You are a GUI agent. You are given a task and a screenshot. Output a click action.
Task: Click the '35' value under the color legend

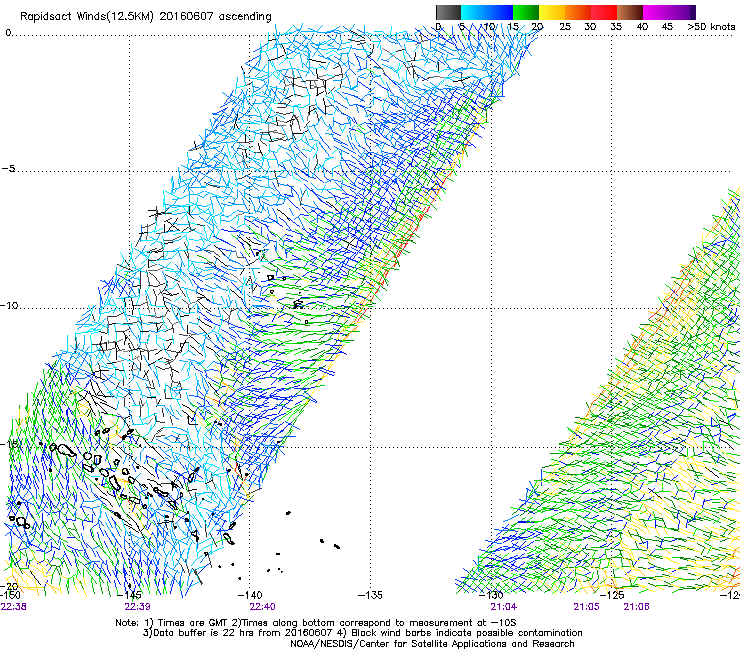click(616, 27)
